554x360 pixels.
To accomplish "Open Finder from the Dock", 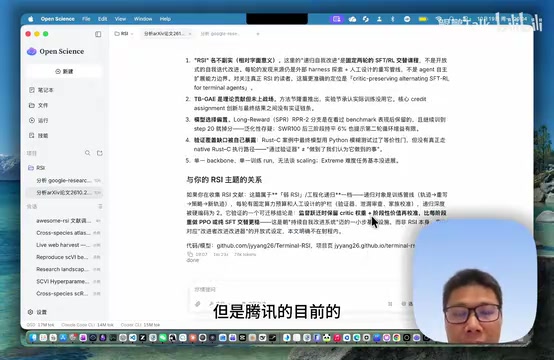I will point(33,338).
